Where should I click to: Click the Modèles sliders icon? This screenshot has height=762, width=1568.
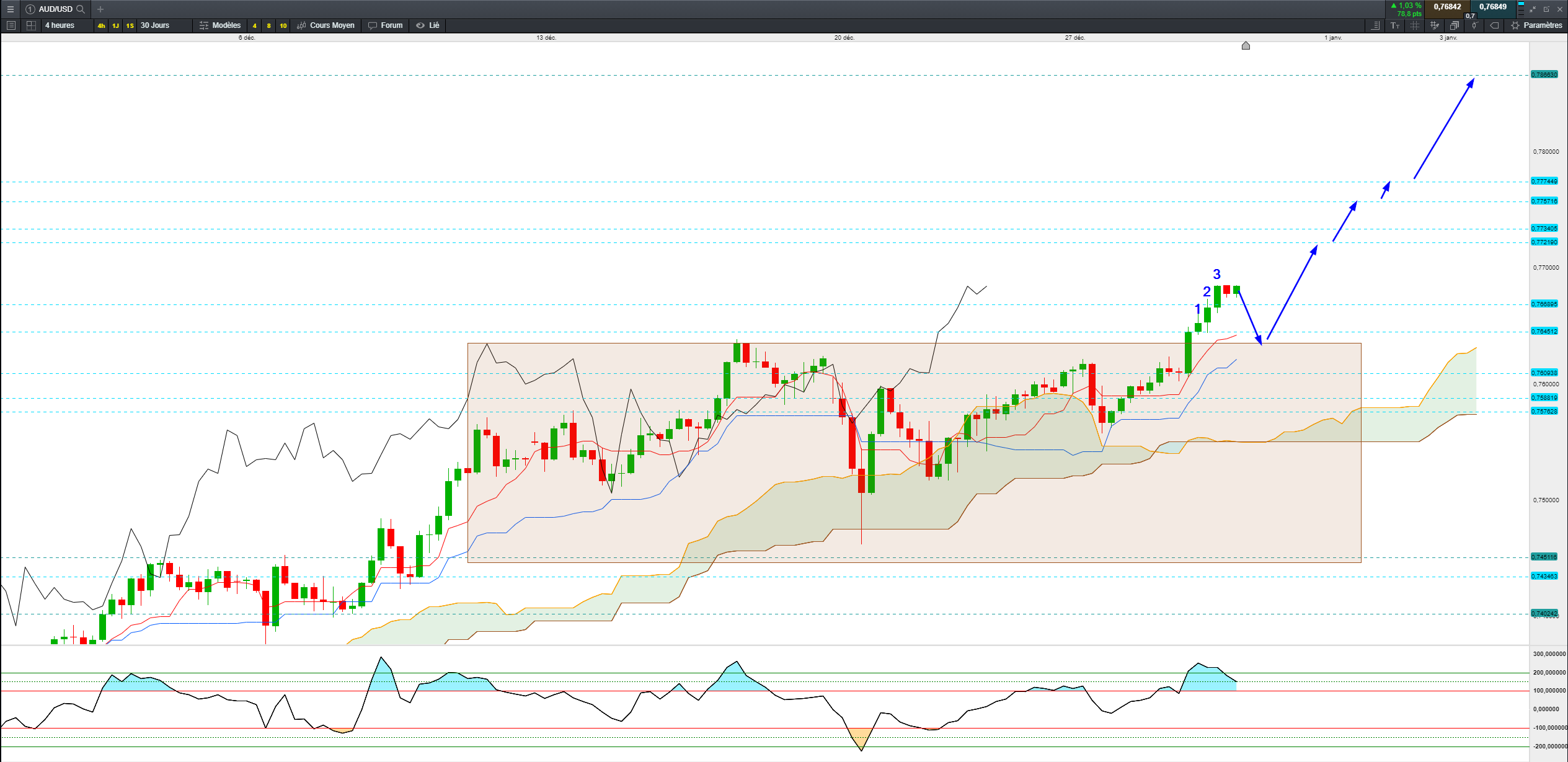[x=204, y=25]
